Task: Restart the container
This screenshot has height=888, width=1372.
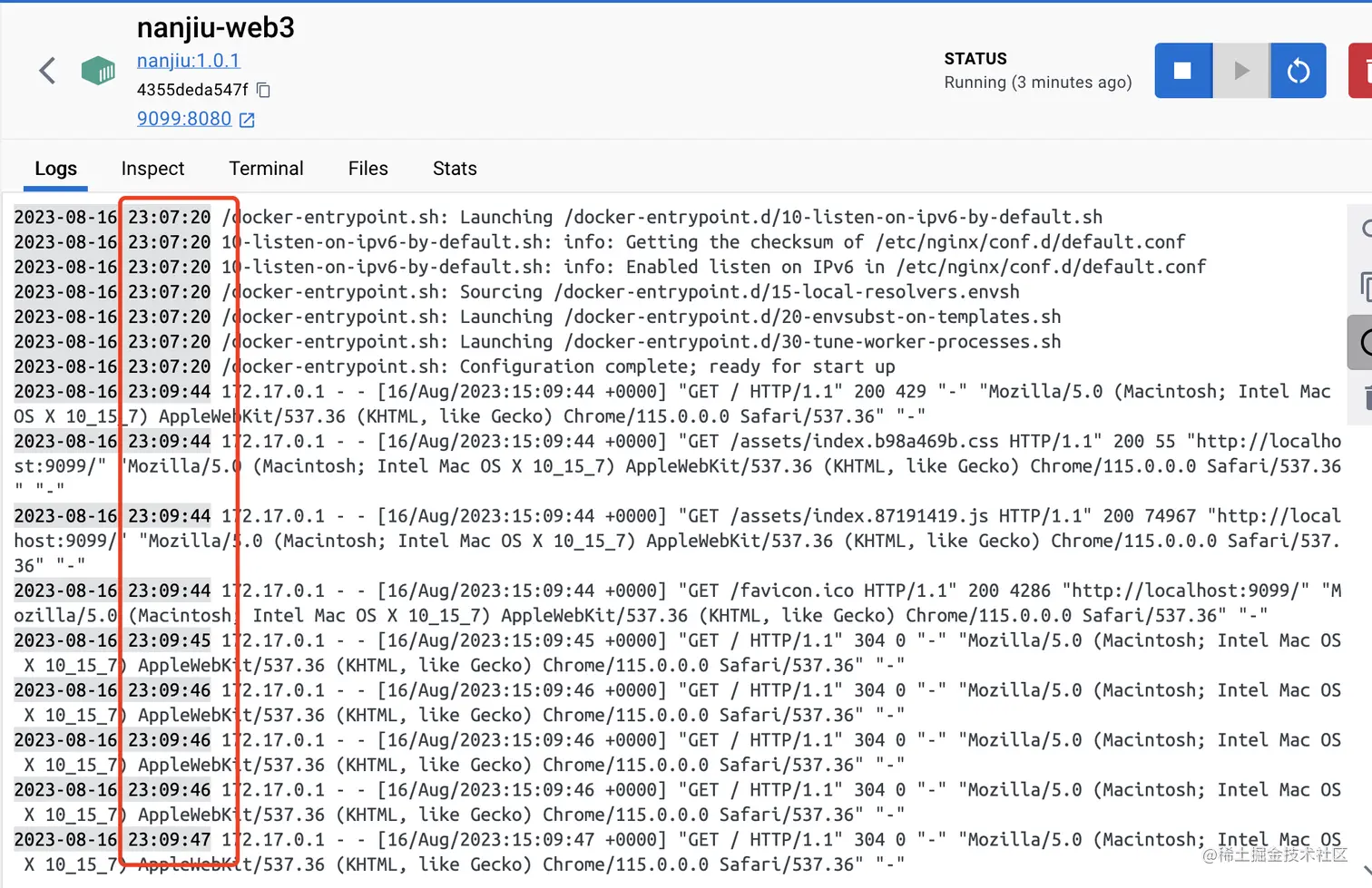Action: point(1298,71)
